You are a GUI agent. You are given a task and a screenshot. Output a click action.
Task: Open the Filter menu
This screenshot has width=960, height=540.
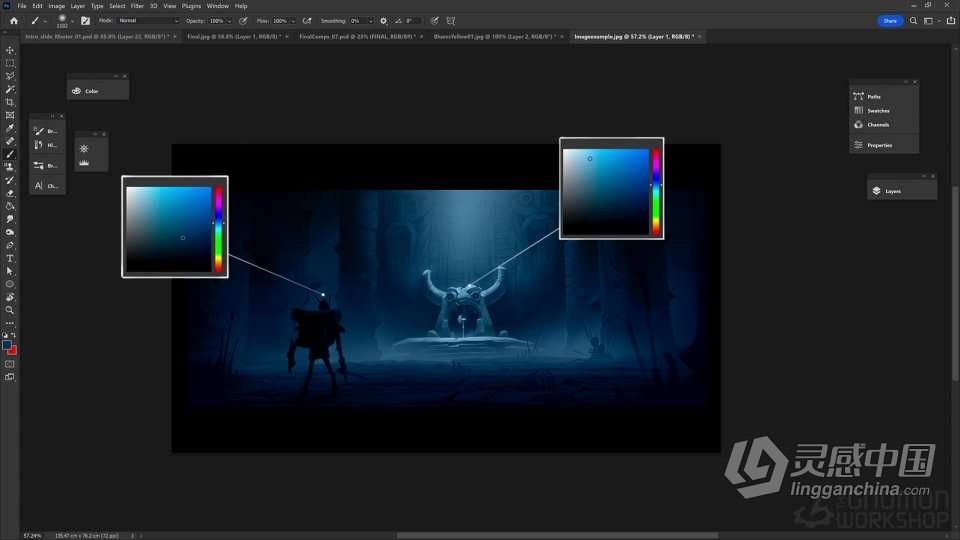(x=137, y=6)
